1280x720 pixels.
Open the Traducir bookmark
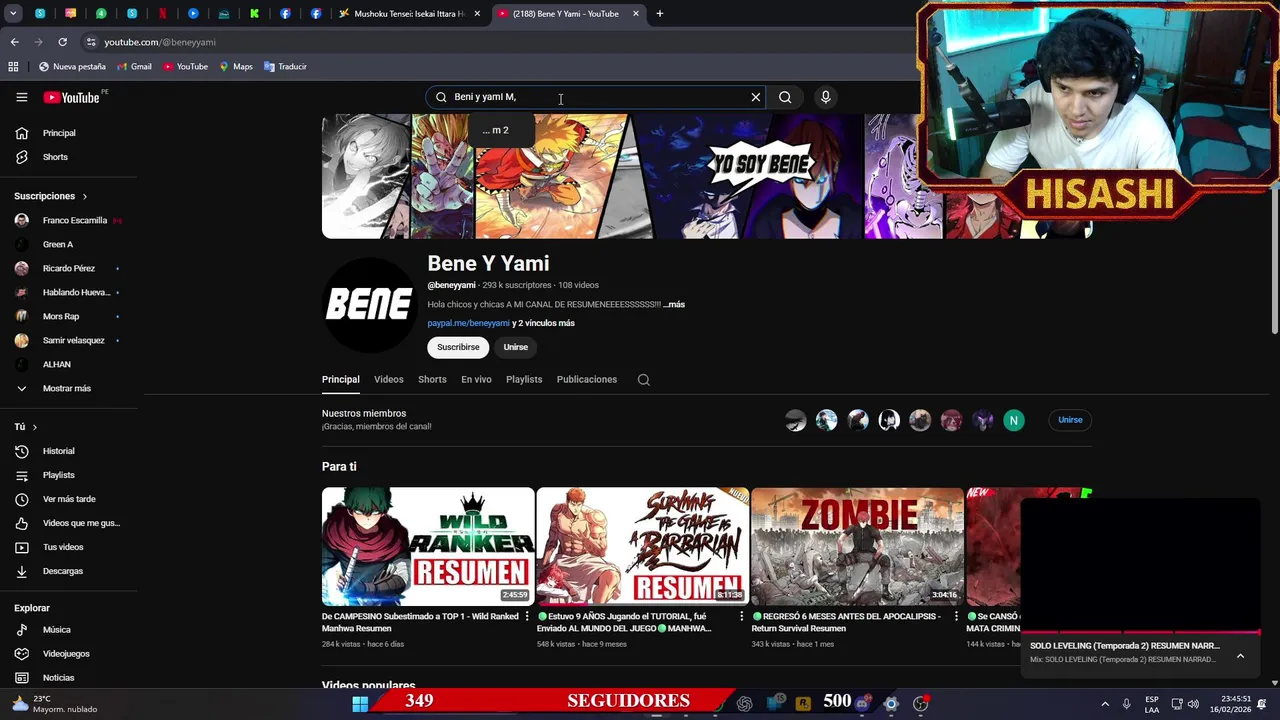tap(285, 67)
